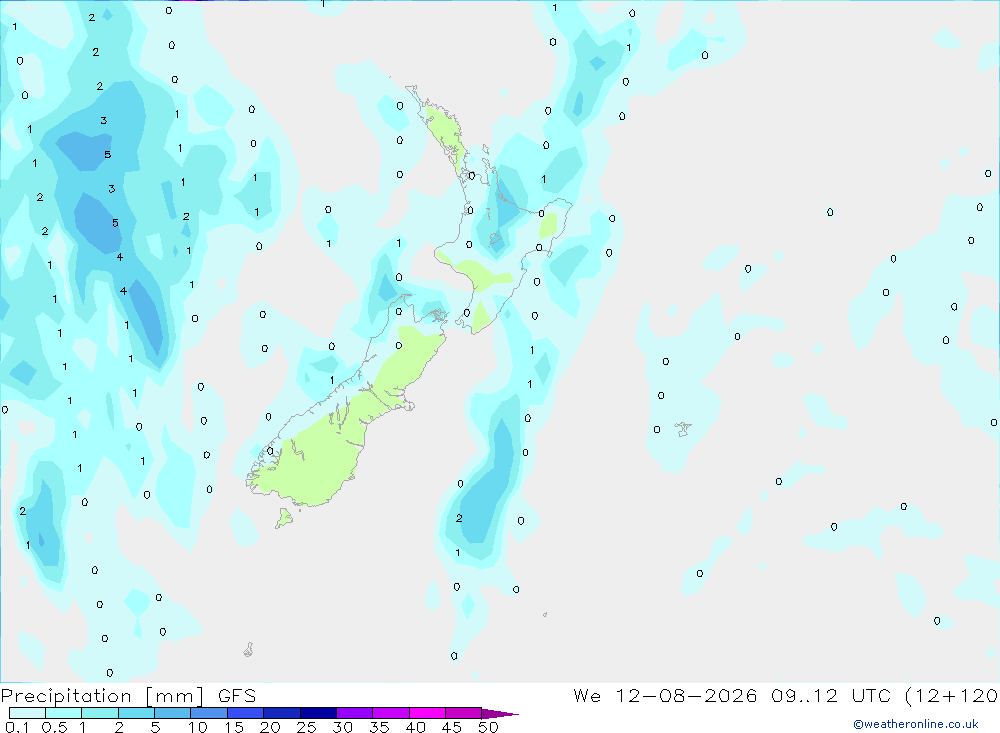Viewport: 1000px width, 733px height.
Task: Choose the 5–10 mm legend color swatch
Action: 173,713
